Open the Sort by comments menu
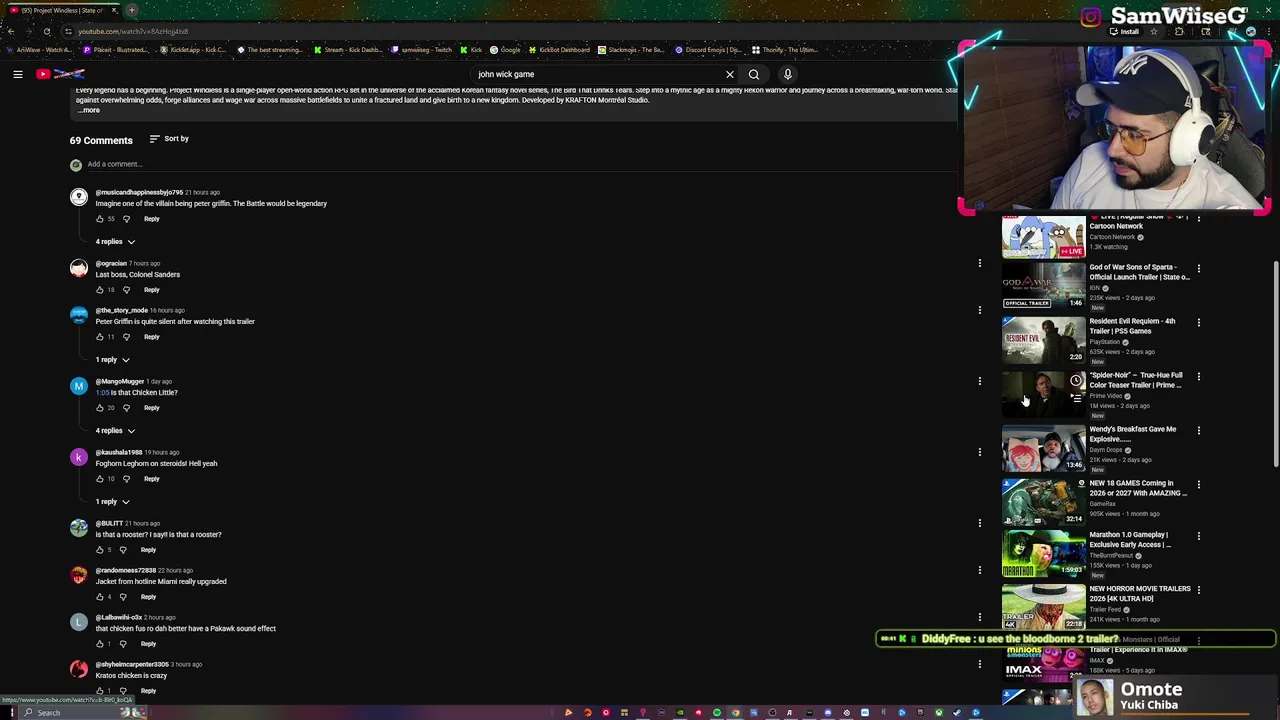The image size is (1280, 720). tap(169, 139)
